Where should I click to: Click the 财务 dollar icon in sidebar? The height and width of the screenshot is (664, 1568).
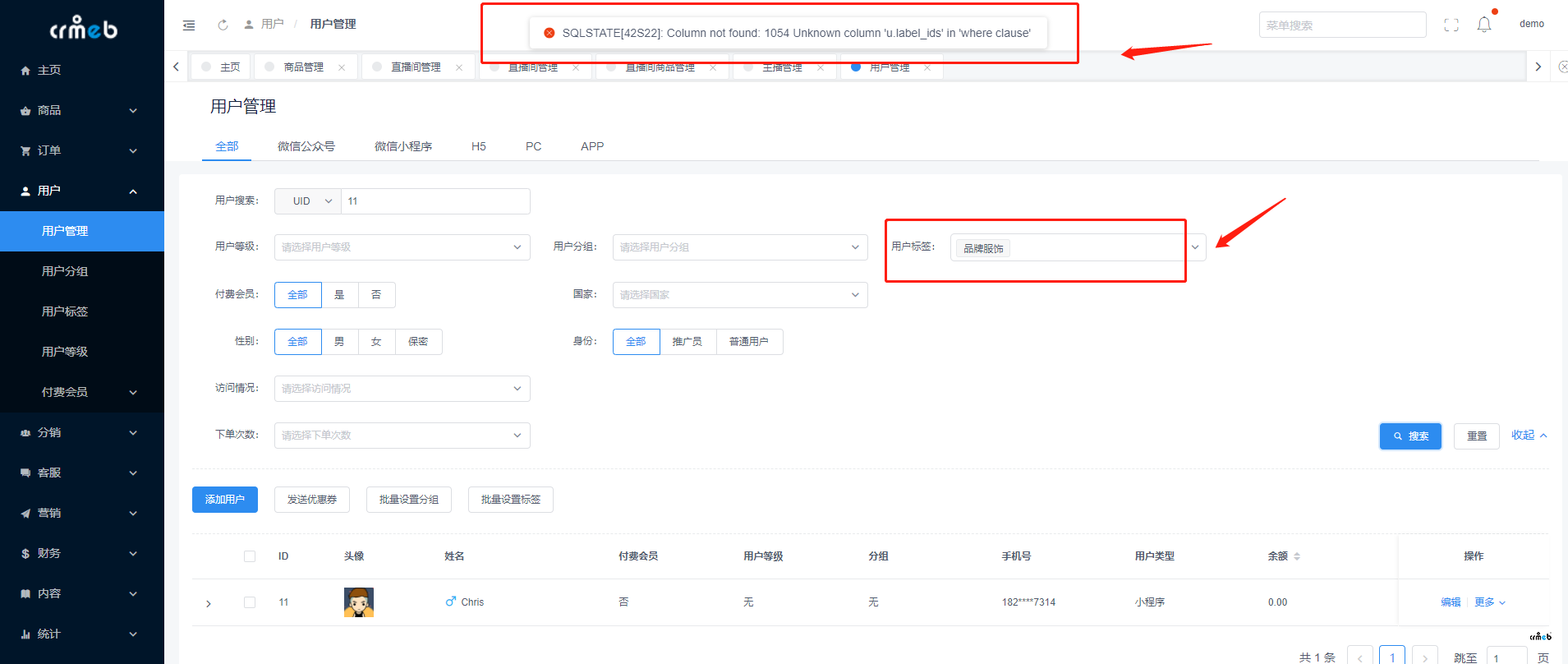[25, 554]
